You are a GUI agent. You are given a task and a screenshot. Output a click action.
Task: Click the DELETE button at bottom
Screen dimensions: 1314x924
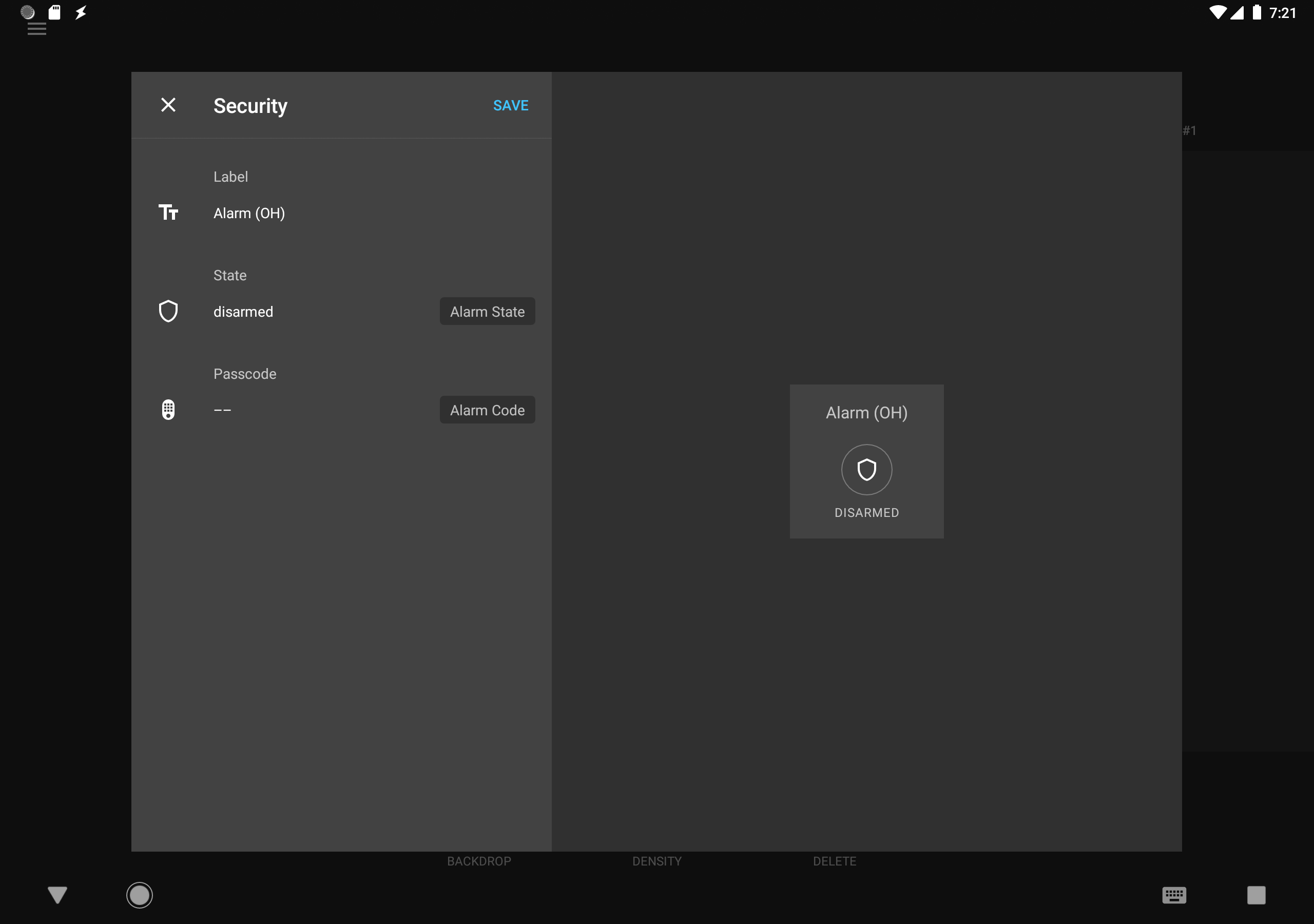click(x=835, y=861)
